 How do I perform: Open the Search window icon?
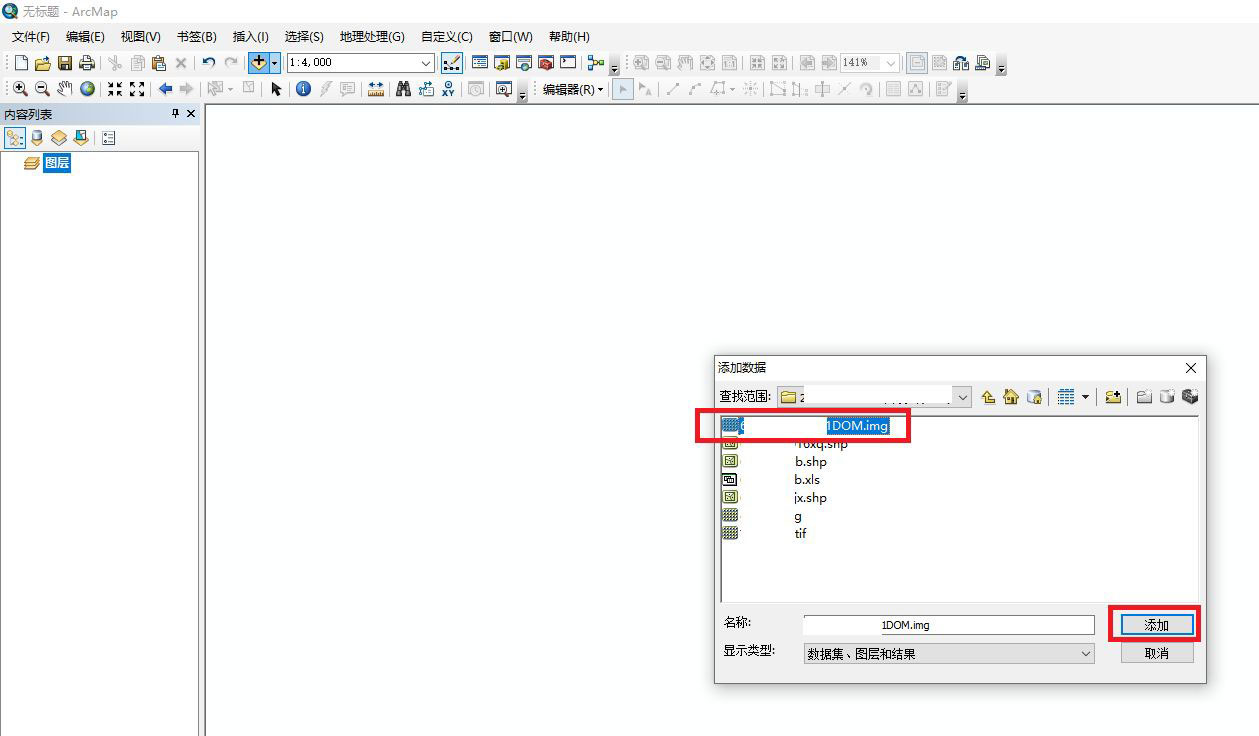(x=524, y=63)
